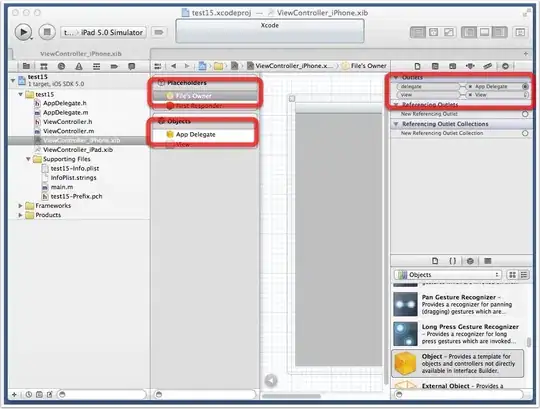Show the Attributes inspector
The height and width of the screenshot is (409, 540).
(470, 66)
